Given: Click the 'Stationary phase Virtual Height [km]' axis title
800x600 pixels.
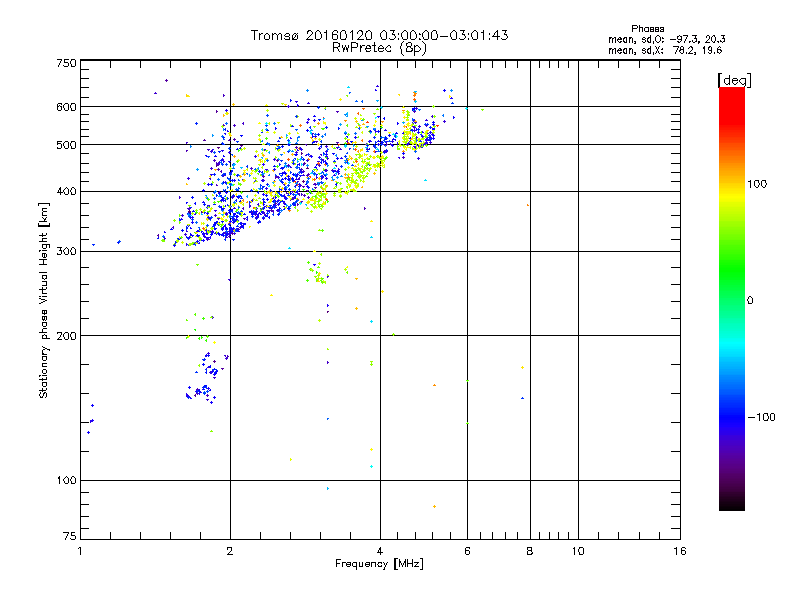Looking at the screenshot, I should pos(44,300).
